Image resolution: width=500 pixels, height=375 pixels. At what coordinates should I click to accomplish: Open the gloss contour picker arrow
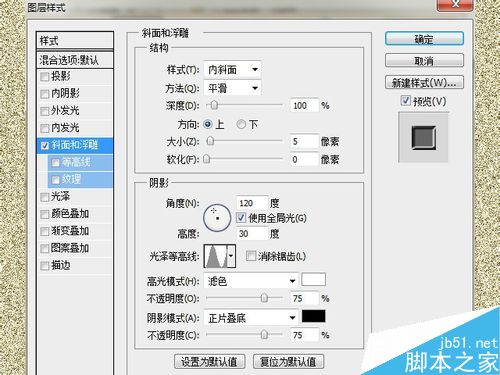click(x=231, y=256)
